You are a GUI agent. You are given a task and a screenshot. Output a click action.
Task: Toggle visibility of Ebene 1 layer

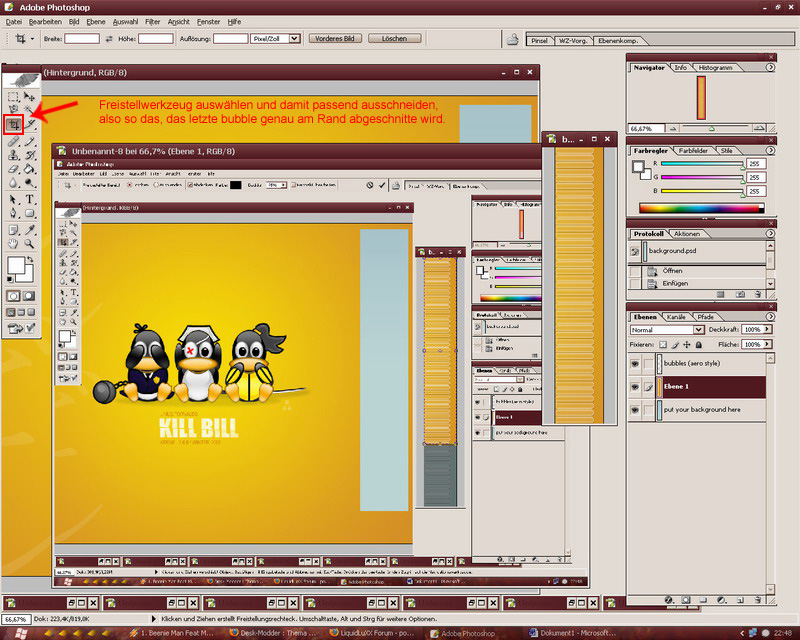(635, 386)
